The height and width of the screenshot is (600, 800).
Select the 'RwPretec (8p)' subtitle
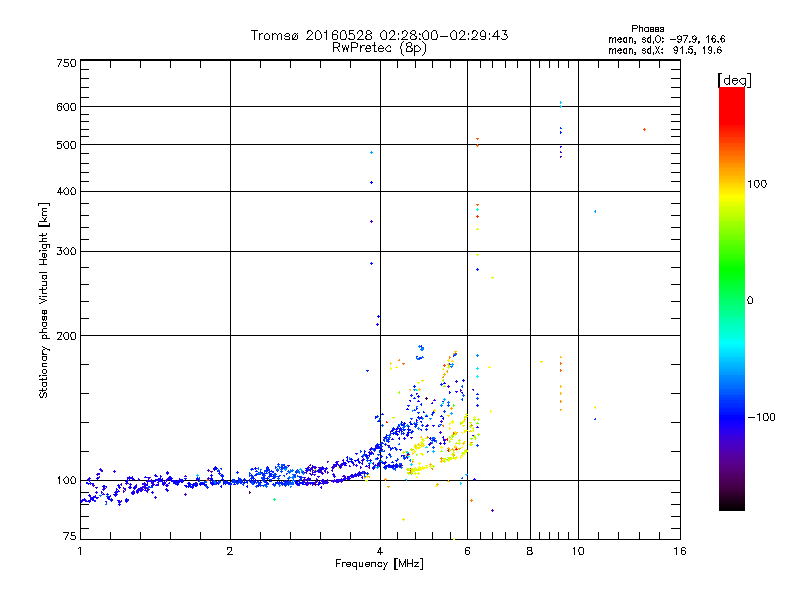coord(379,48)
